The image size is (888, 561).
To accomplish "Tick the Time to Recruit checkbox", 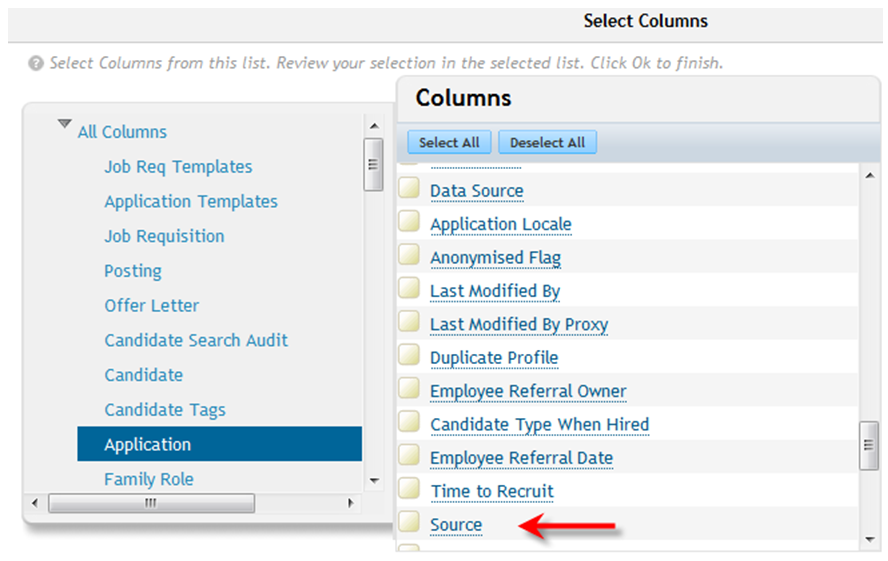I will coord(409,489).
